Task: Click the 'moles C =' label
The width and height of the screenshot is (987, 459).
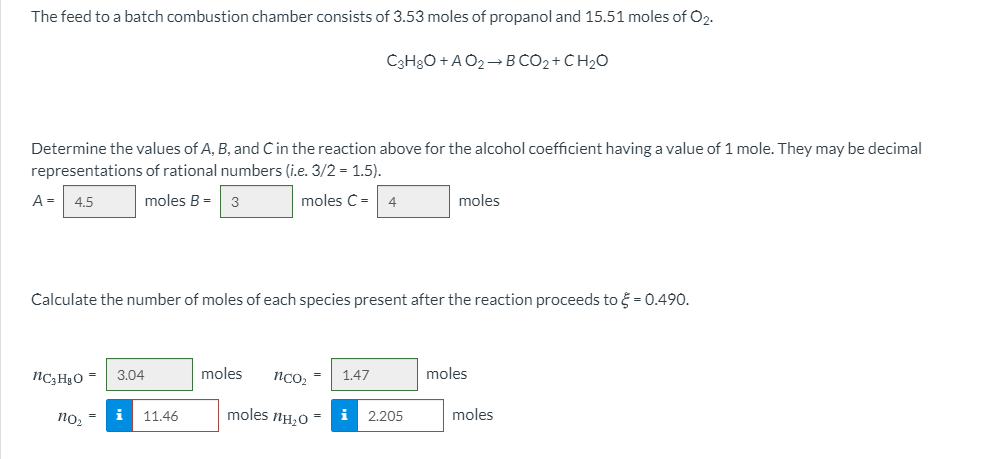Action: click(335, 201)
